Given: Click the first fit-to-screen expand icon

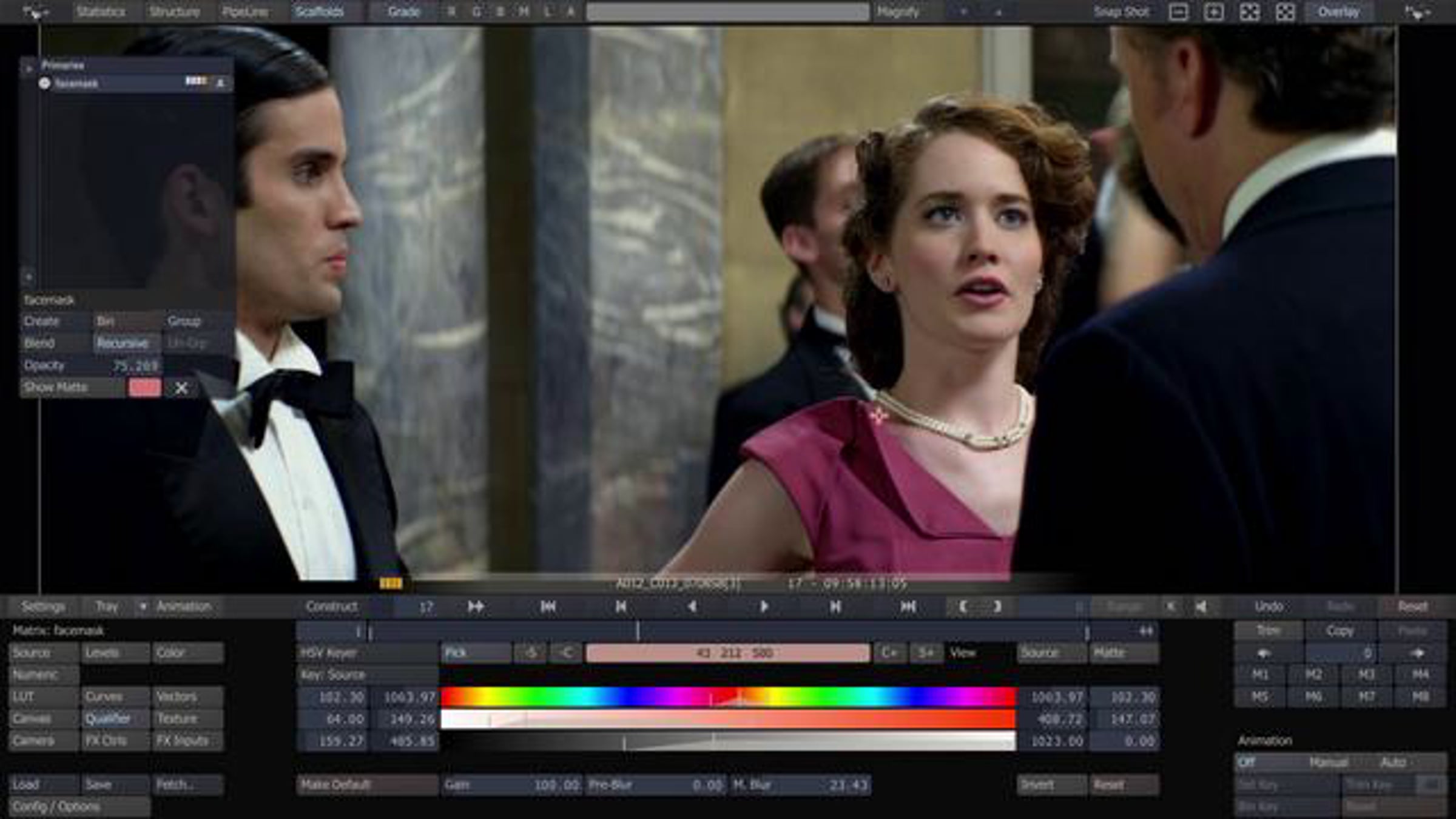Looking at the screenshot, I should (x=1250, y=12).
